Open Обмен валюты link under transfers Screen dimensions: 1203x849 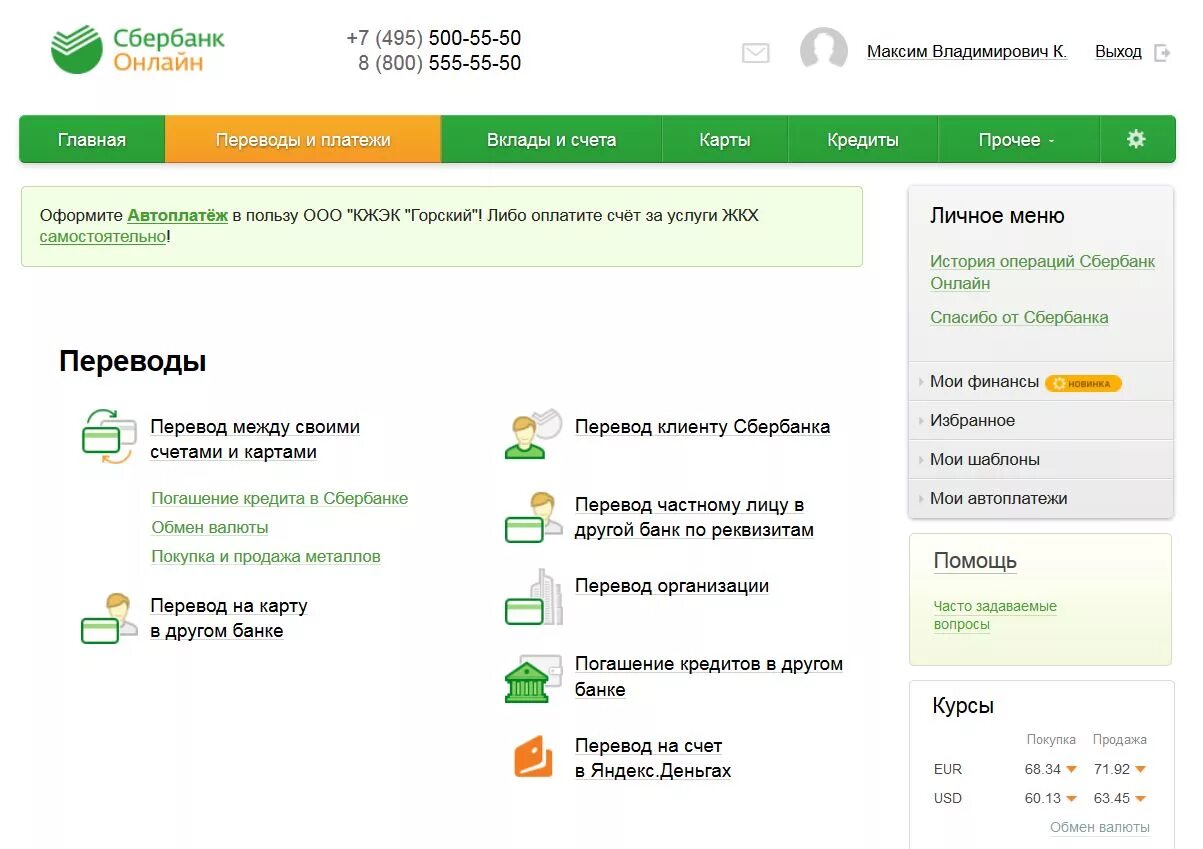coord(210,527)
